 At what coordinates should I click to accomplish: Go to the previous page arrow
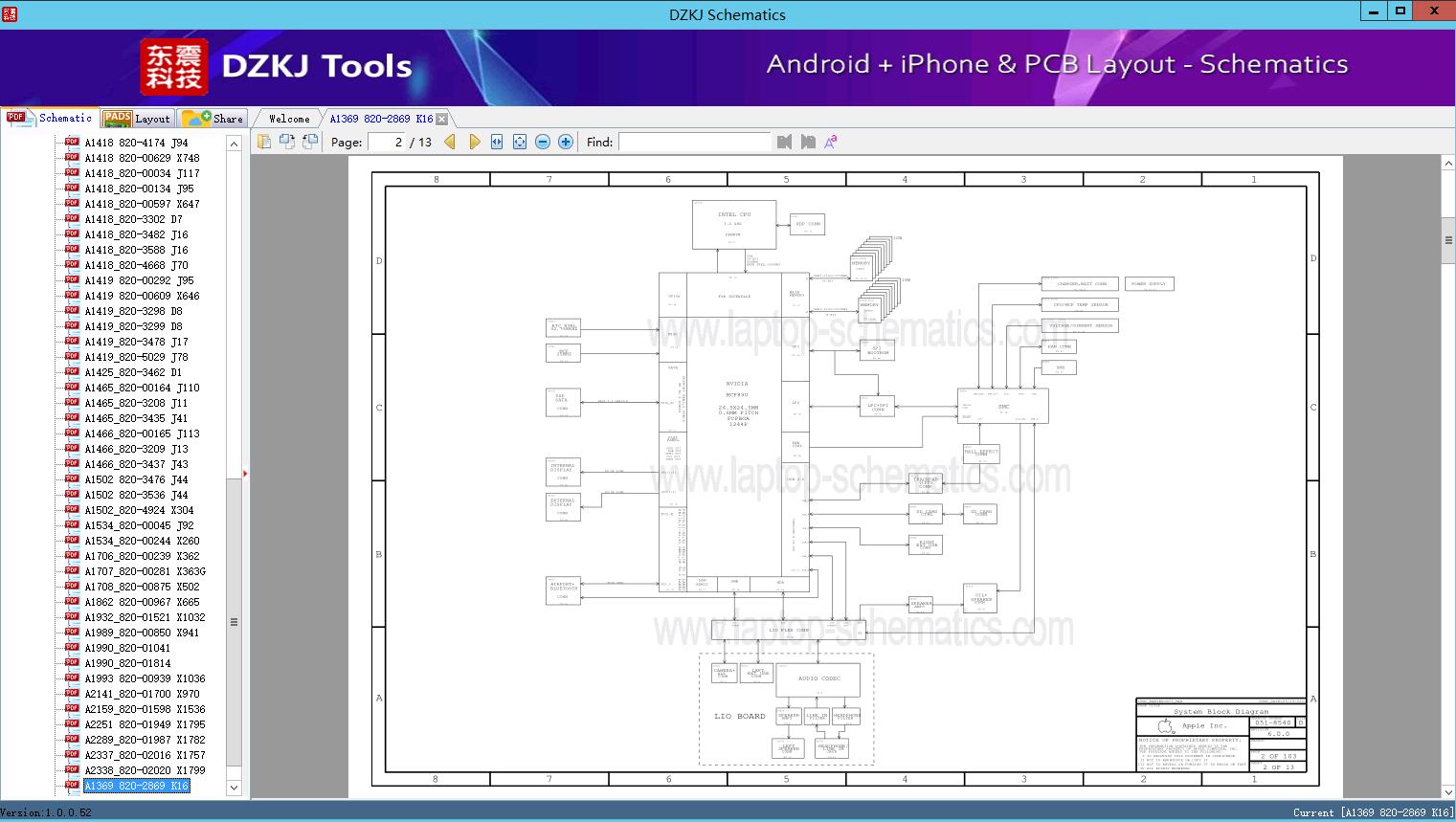pos(450,142)
